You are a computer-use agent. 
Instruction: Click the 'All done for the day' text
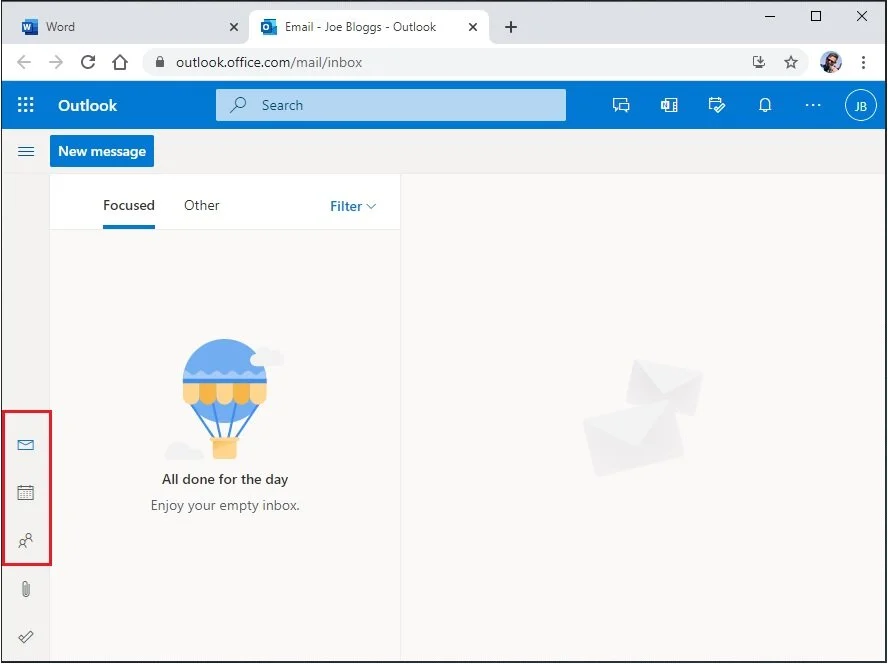coord(225,479)
